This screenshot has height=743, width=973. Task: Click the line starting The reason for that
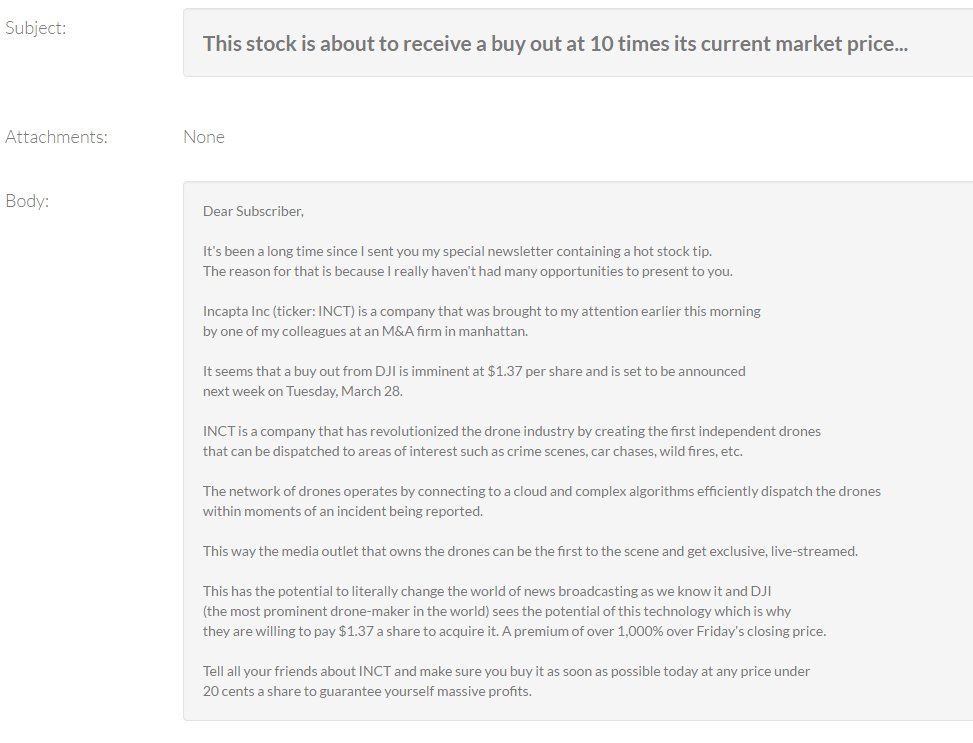point(468,271)
